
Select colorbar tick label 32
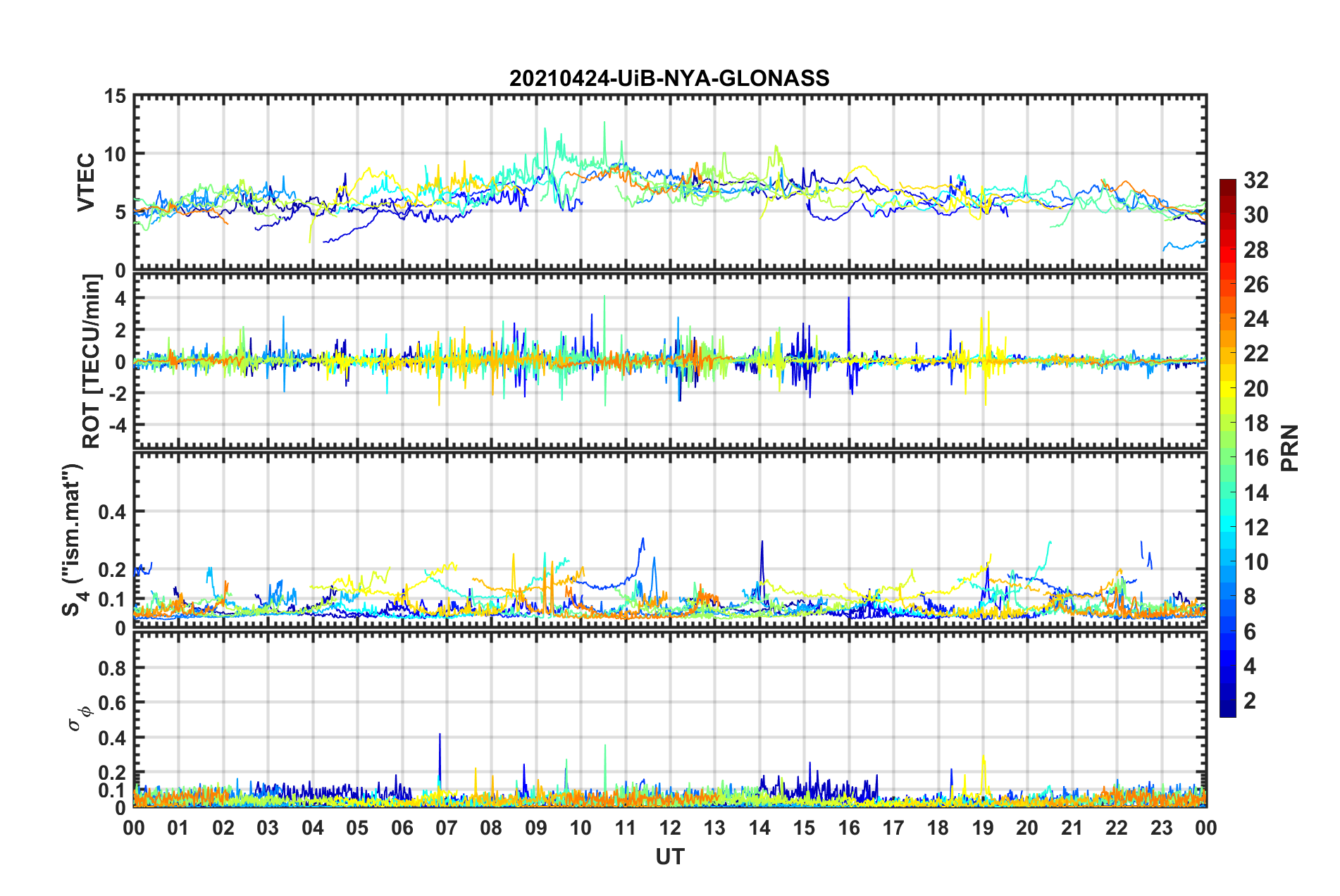click(1256, 180)
